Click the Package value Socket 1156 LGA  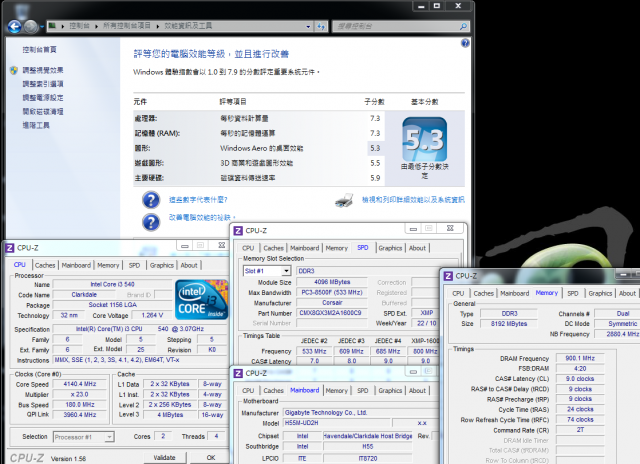(113, 305)
